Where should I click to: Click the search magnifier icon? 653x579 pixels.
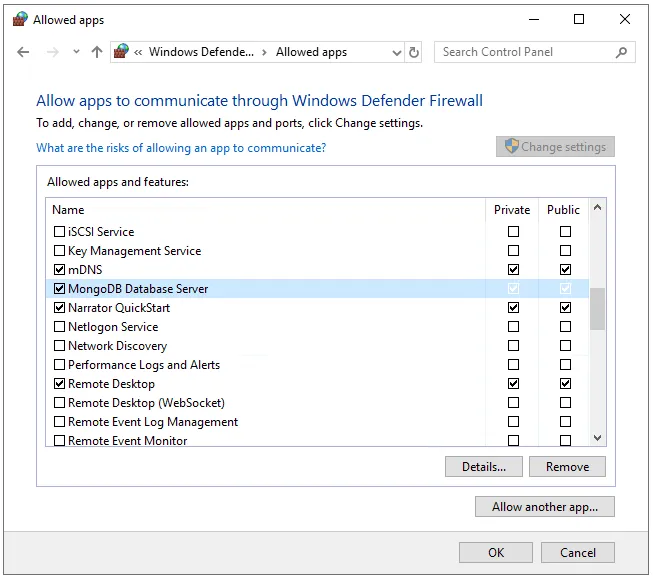click(x=622, y=52)
